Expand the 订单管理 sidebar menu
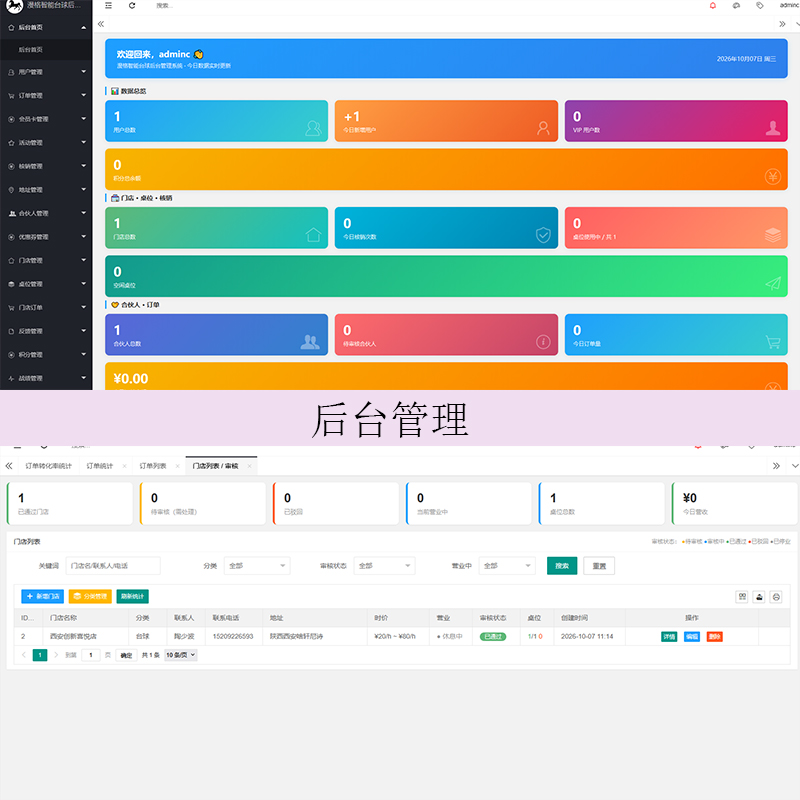 [84, 95]
